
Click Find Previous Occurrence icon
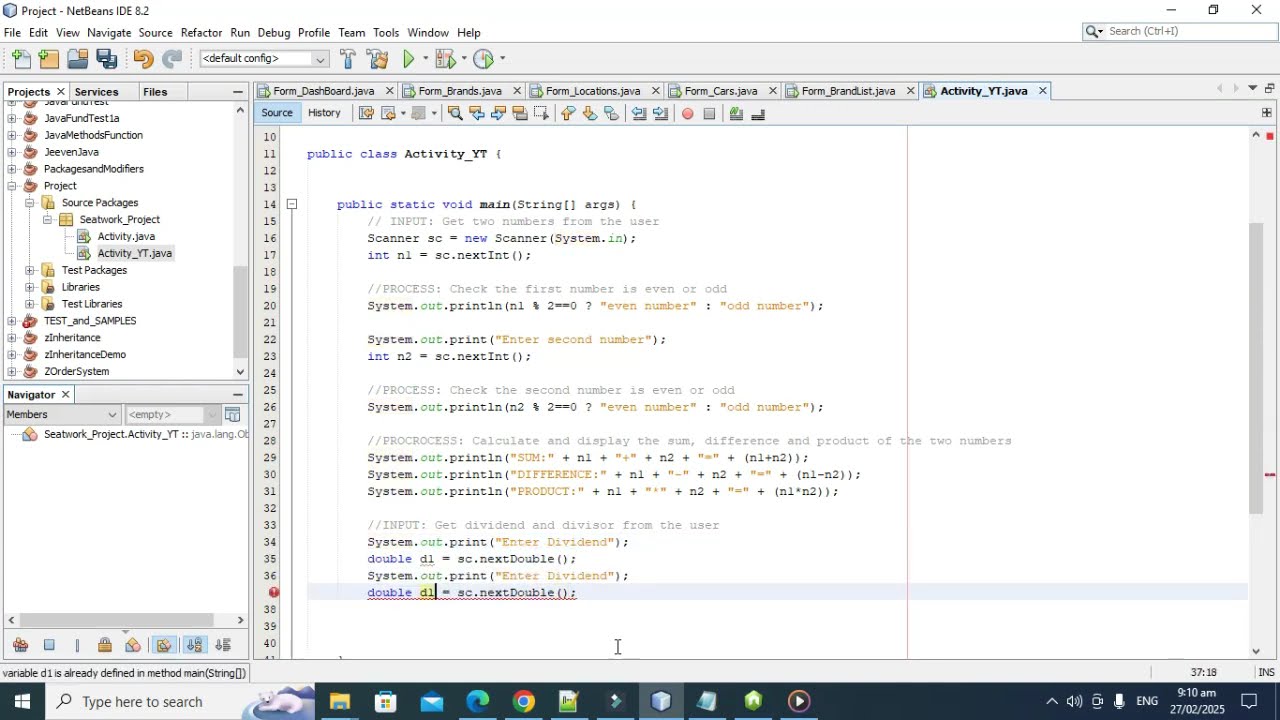477,113
